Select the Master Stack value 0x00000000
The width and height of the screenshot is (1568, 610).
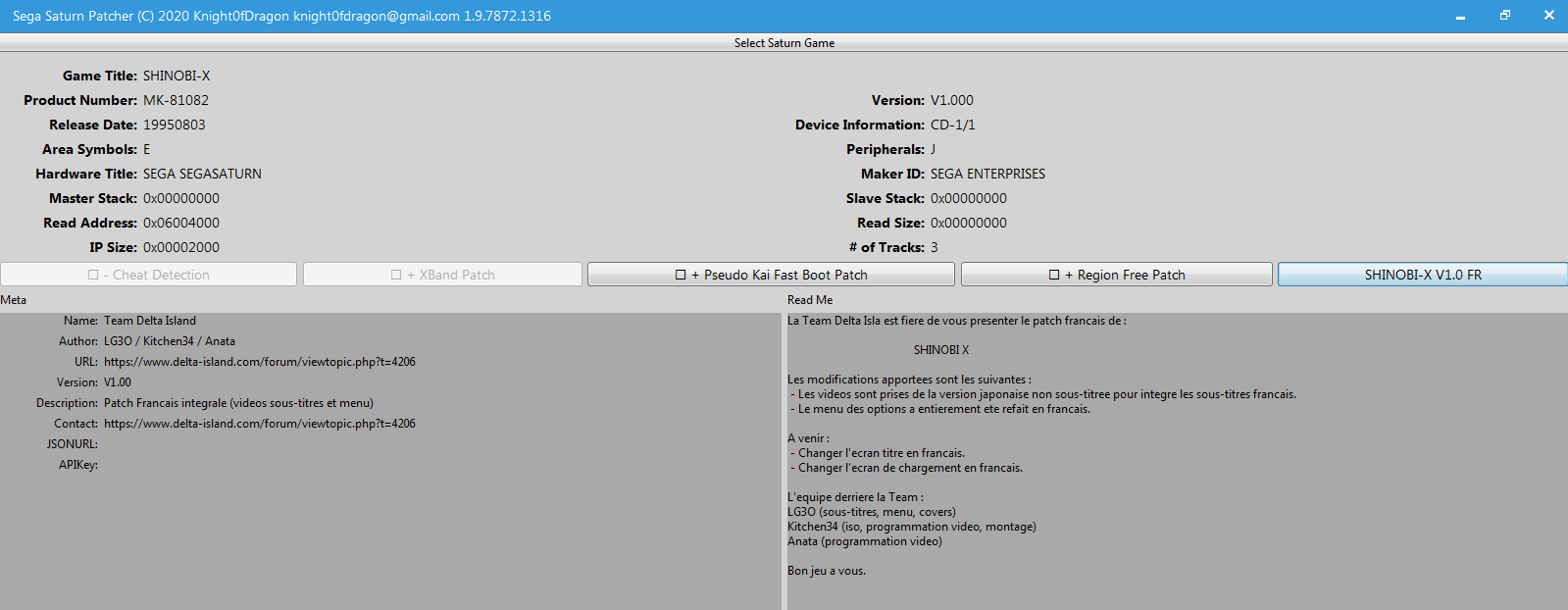(181, 198)
